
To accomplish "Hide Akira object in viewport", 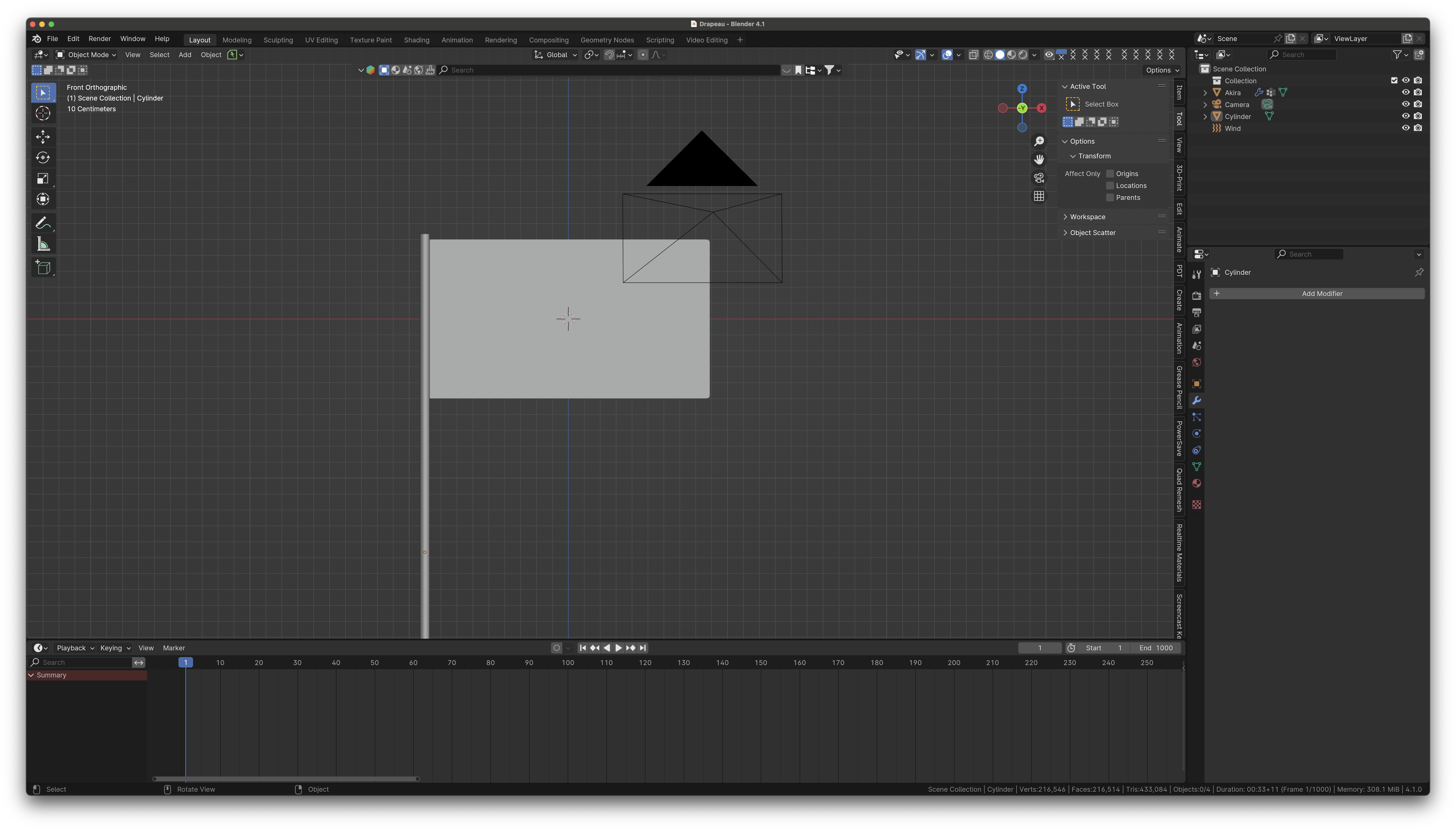I will click(x=1406, y=92).
